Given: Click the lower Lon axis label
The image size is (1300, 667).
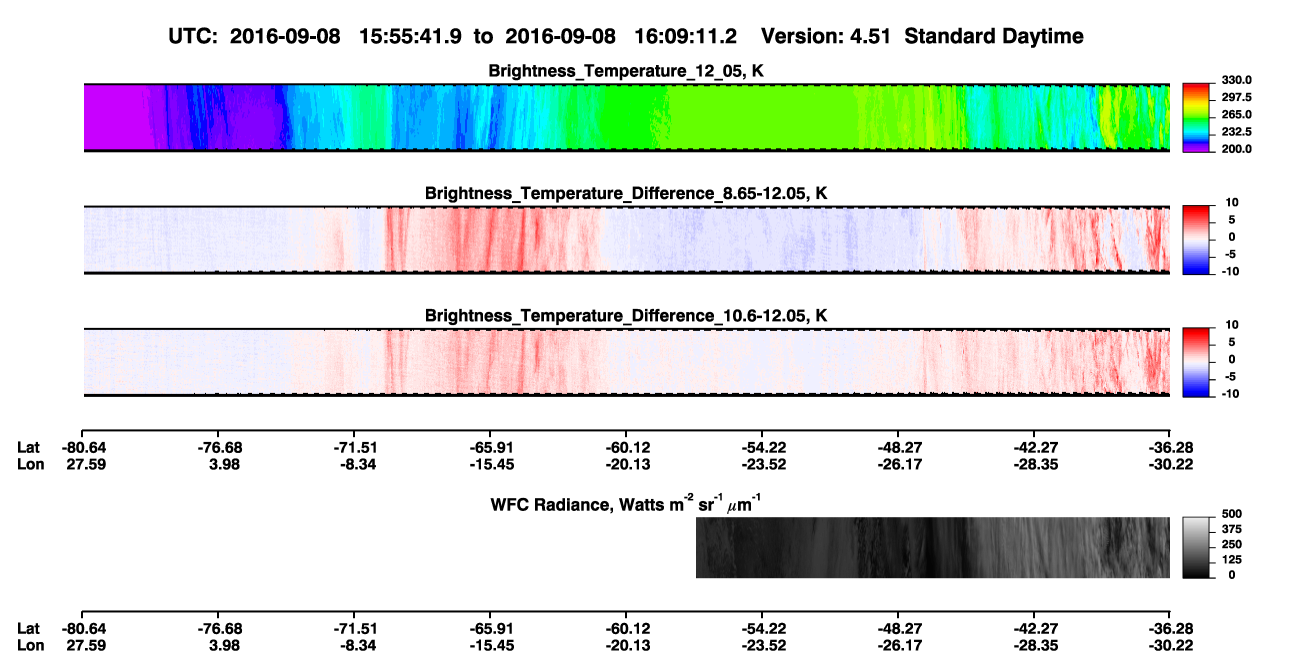Looking at the screenshot, I should tap(30, 645).
